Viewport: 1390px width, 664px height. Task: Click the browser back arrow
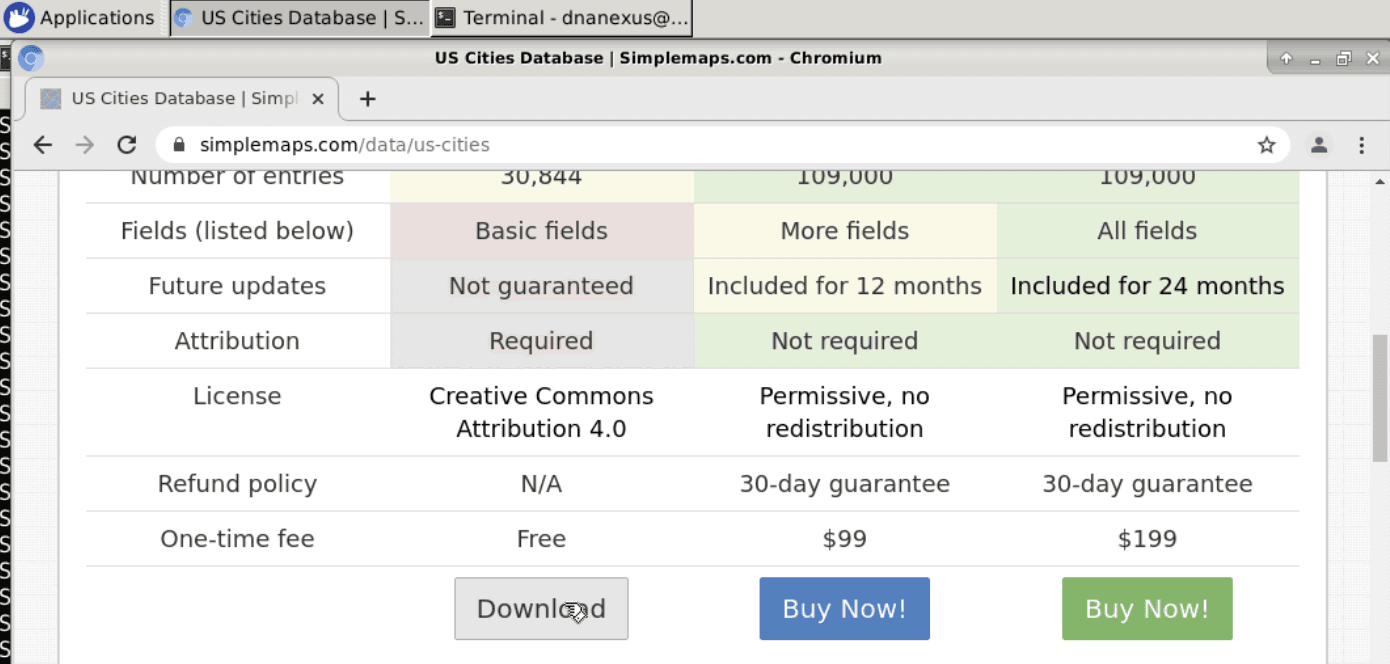pyautogui.click(x=42, y=145)
